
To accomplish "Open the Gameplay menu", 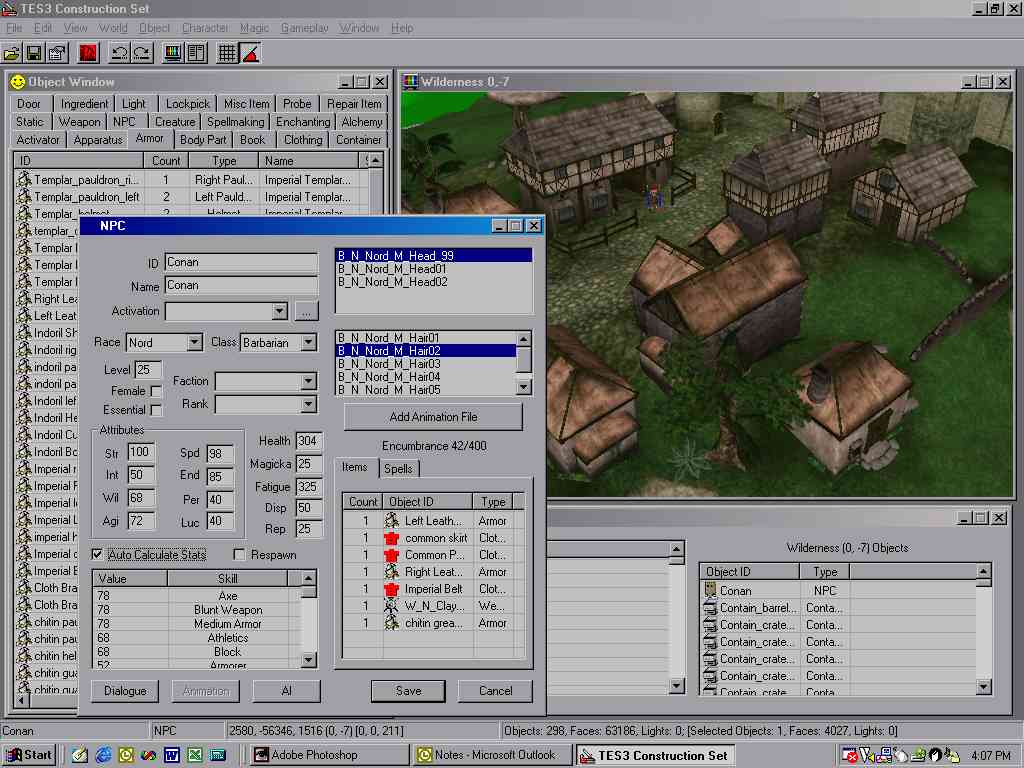I will tap(304, 28).
